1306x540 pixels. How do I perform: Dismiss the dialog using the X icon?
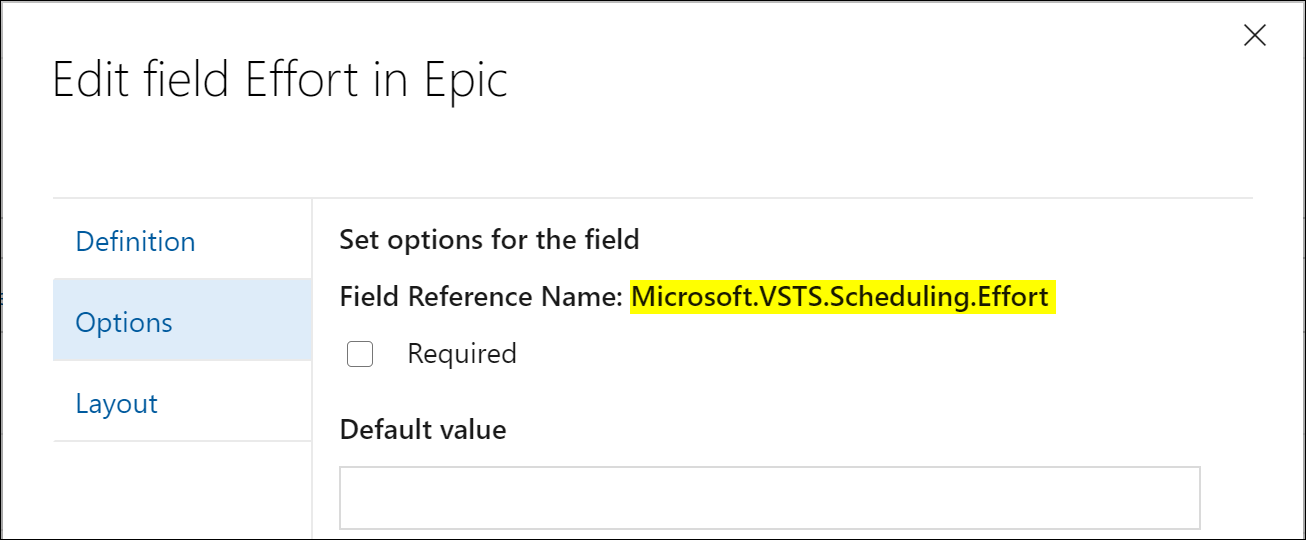tap(1254, 36)
